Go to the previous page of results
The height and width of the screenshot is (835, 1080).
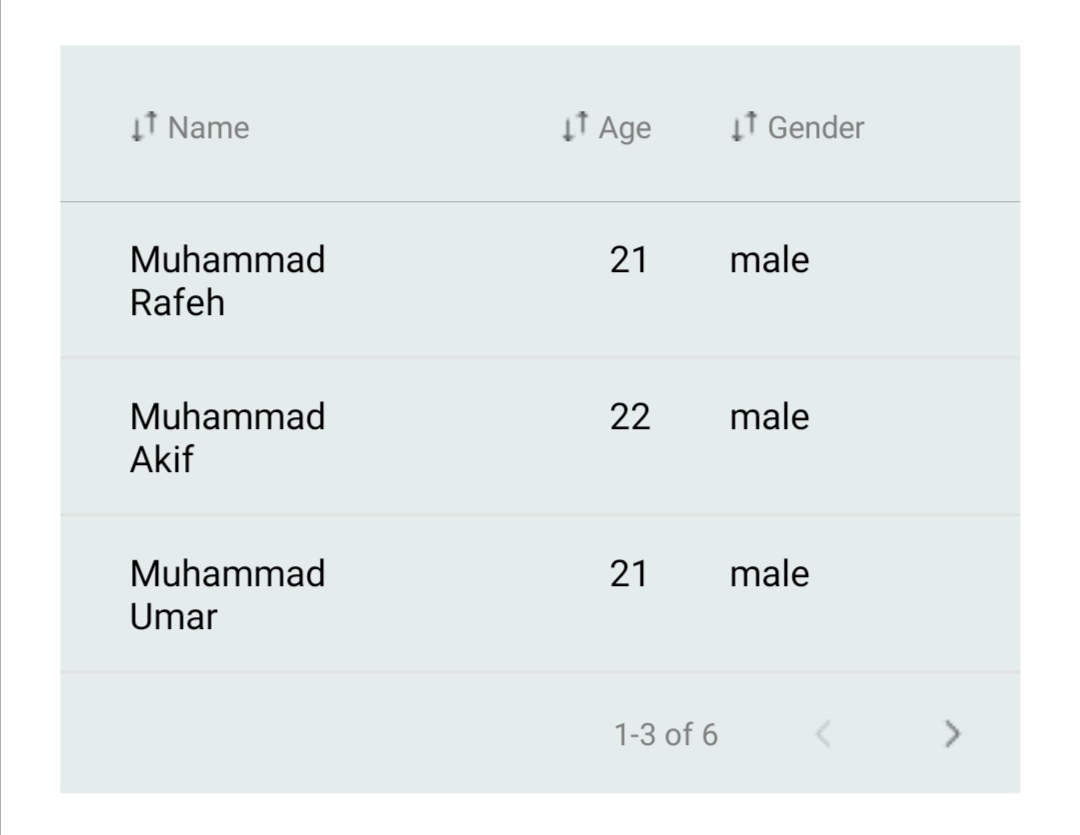[822, 735]
